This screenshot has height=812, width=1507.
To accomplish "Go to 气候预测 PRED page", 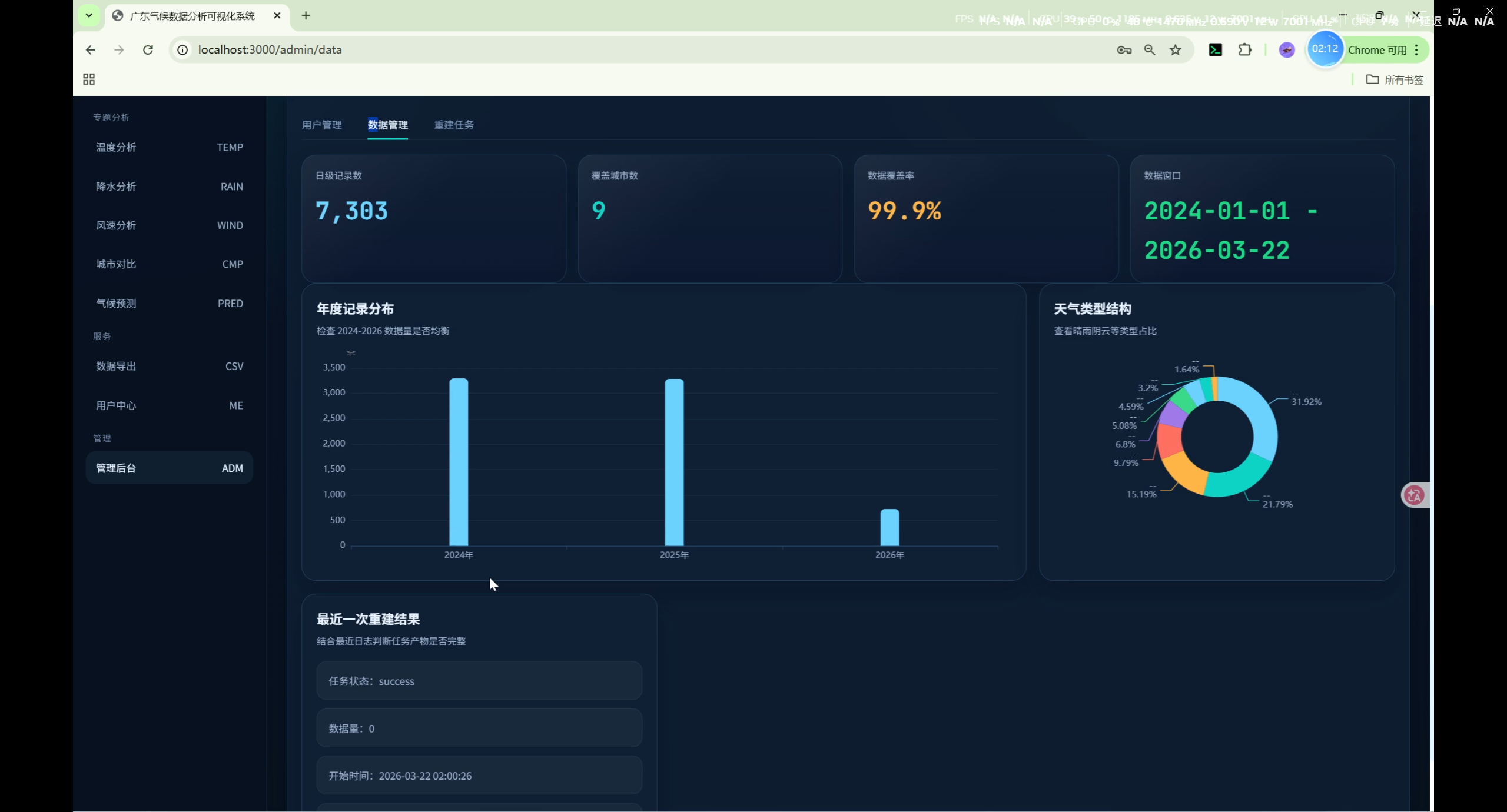I will pyautogui.click(x=169, y=304).
